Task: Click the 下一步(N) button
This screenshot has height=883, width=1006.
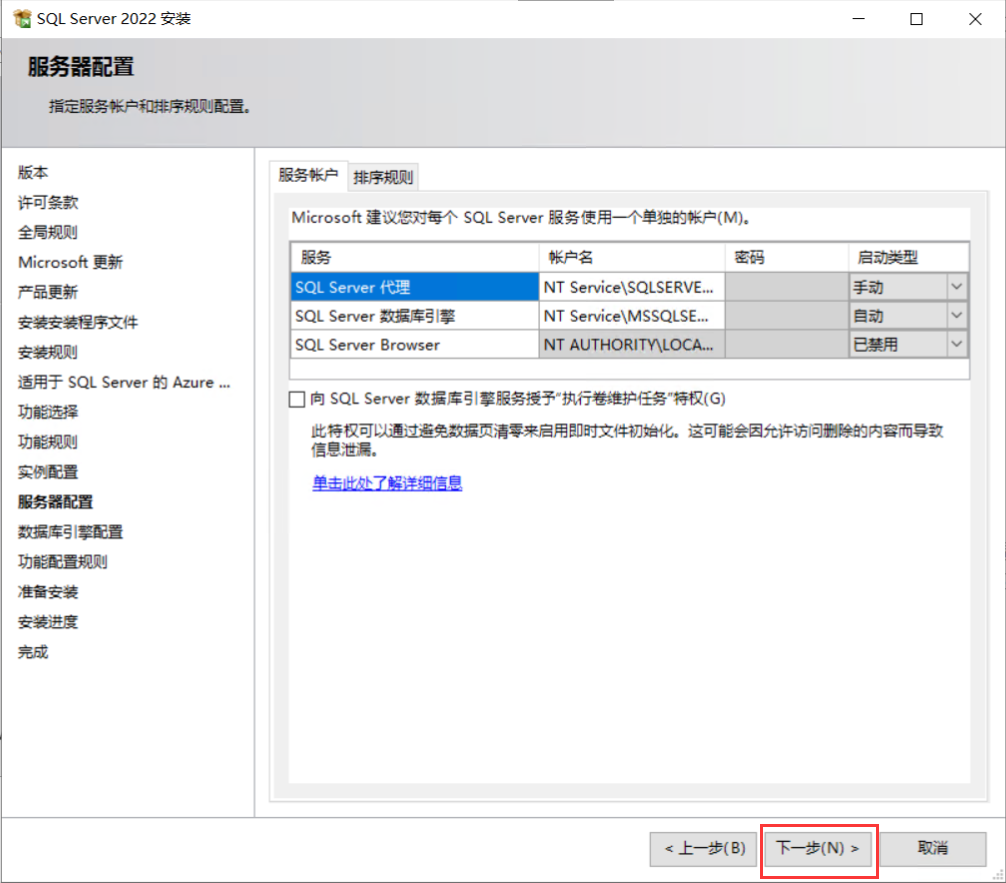Action: tap(817, 848)
